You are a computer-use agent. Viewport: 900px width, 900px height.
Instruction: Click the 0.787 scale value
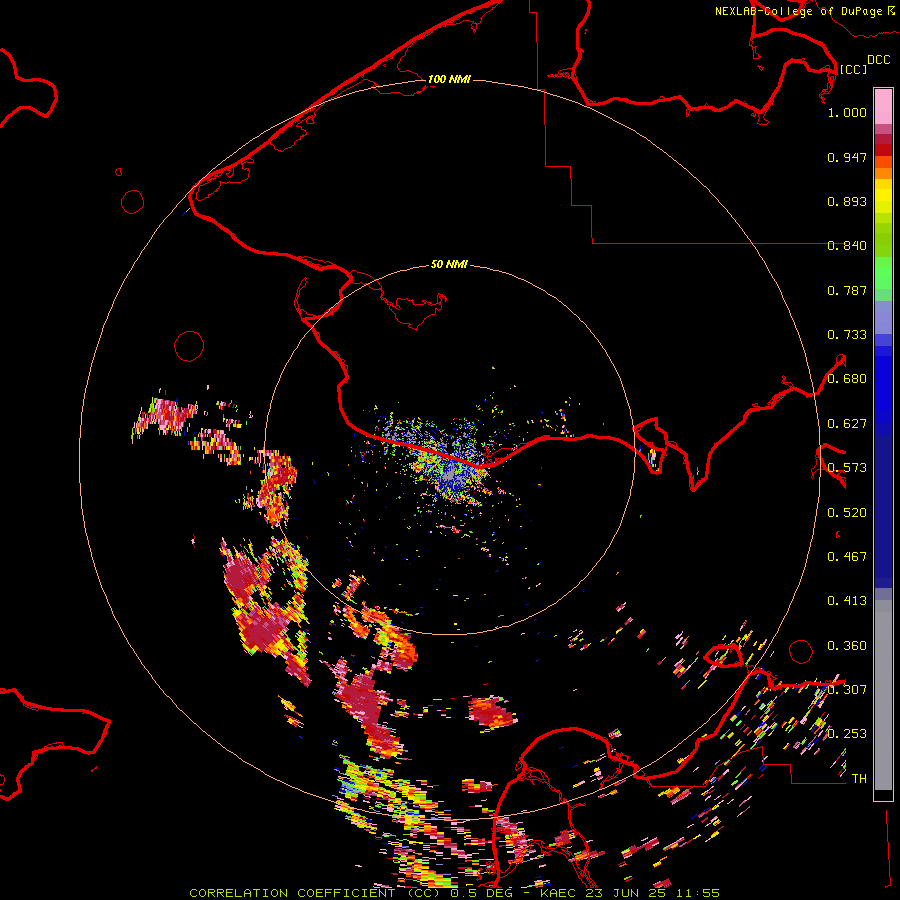click(847, 290)
